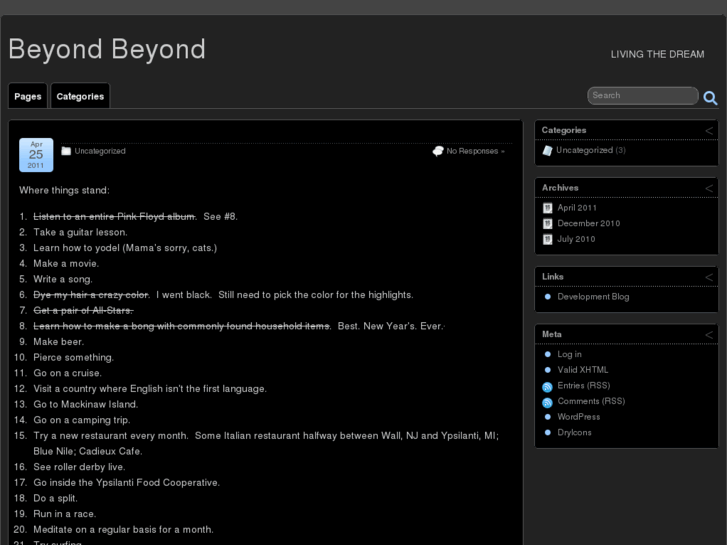Click the RSS icon next to Entries
Image resolution: width=727 pixels, height=545 pixels.
[547, 386]
